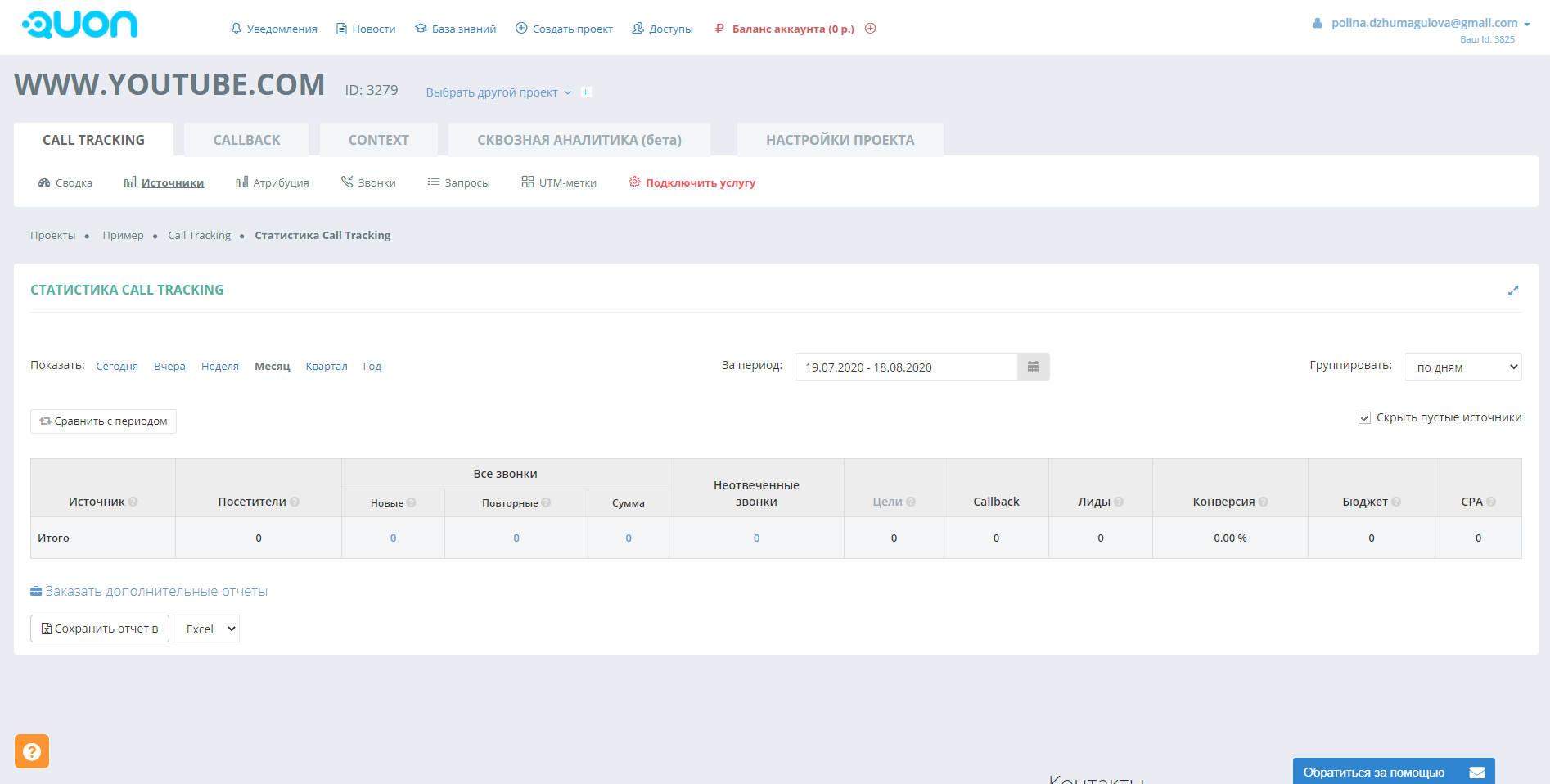Show statistics for Неделя
Viewport: 1550px width, 784px height.
(x=220, y=367)
